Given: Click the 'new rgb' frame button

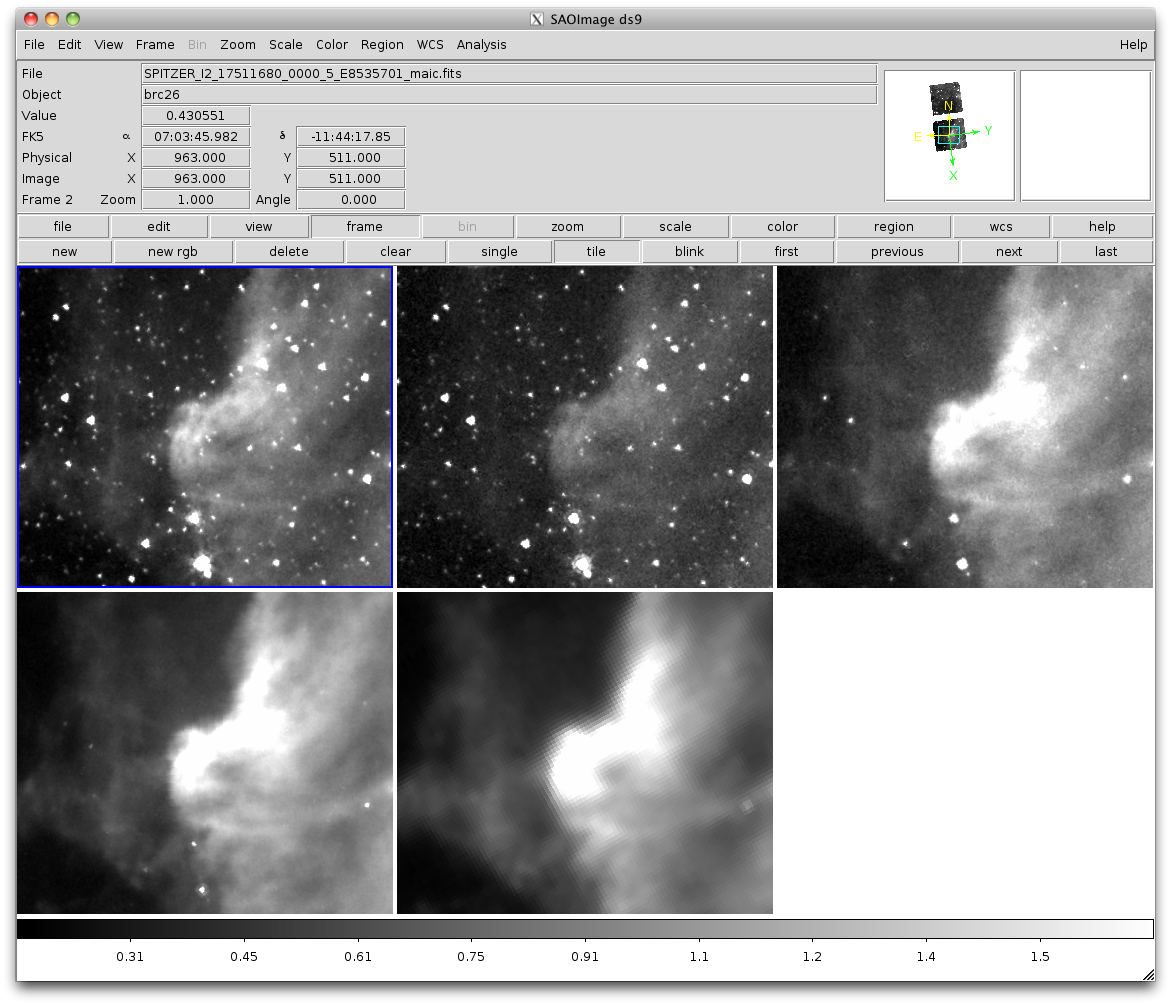Looking at the screenshot, I should (173, 252).
